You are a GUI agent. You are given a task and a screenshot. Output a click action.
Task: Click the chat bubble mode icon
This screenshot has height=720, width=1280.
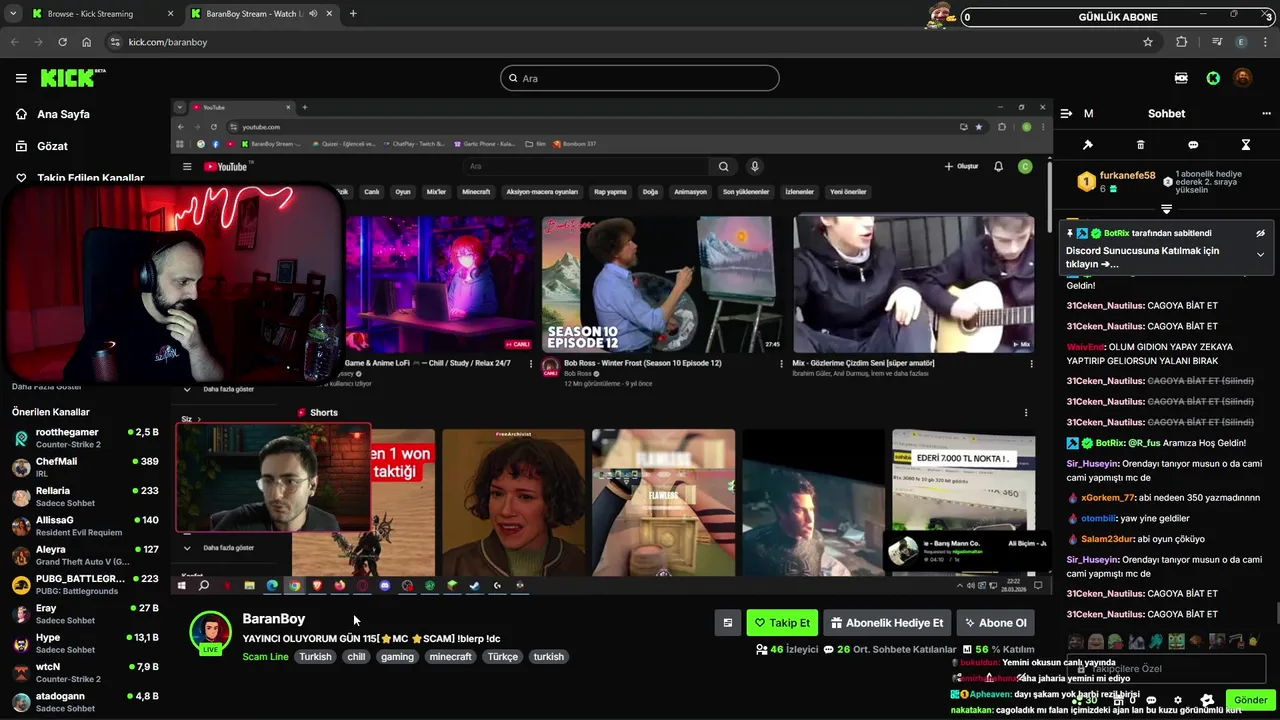coord(1193,145)
